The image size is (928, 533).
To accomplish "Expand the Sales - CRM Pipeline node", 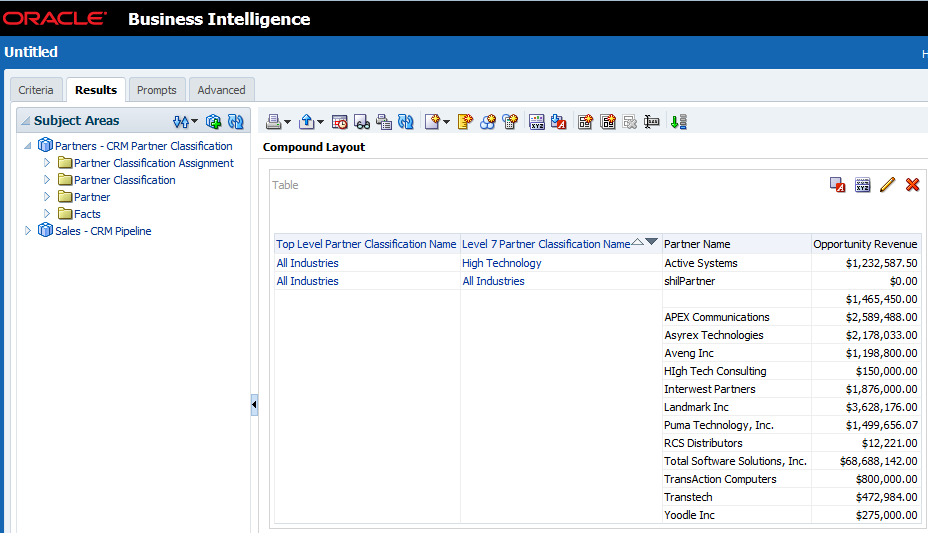I will point(28,231).
